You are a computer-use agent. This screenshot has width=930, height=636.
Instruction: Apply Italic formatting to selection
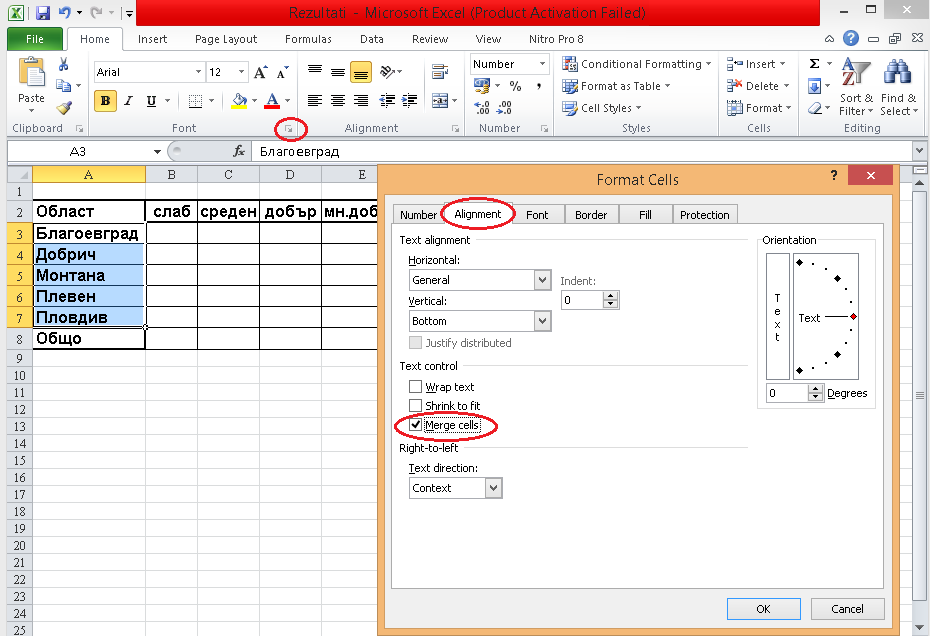pos(129,101)
